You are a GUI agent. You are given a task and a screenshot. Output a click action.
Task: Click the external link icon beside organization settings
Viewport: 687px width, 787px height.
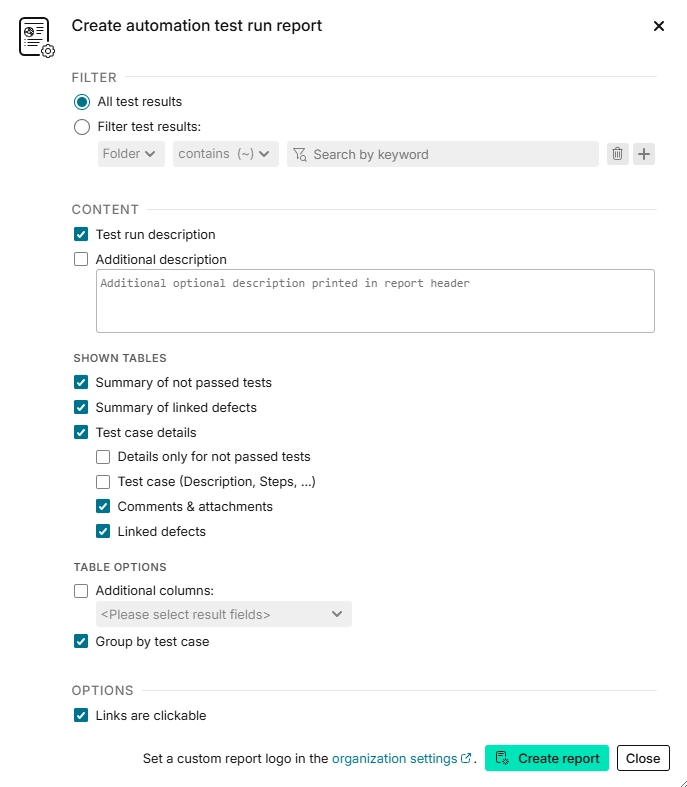[x=466, y=758]
